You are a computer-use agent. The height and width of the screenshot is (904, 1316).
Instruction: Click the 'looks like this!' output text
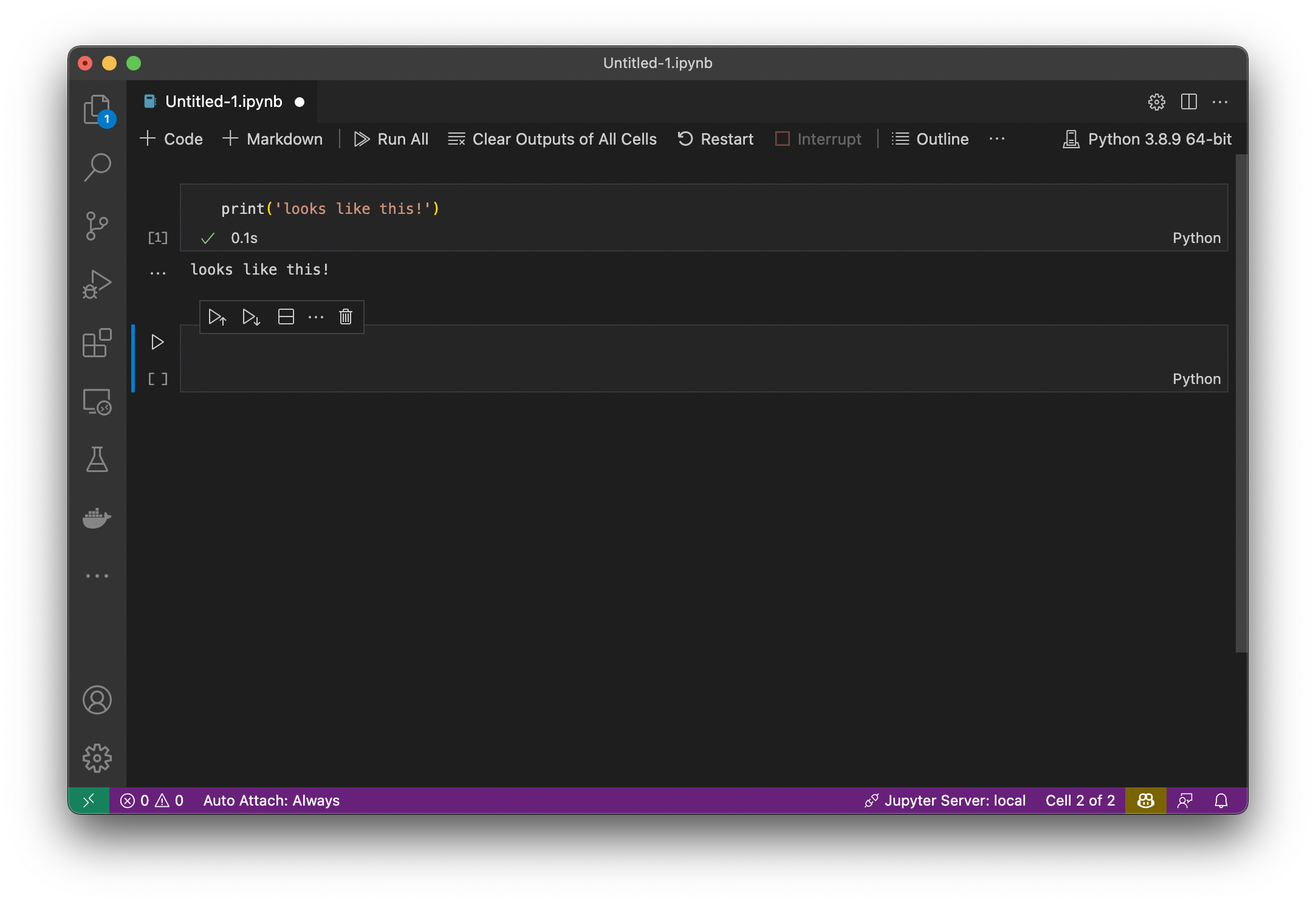click(x=260, y=270)
